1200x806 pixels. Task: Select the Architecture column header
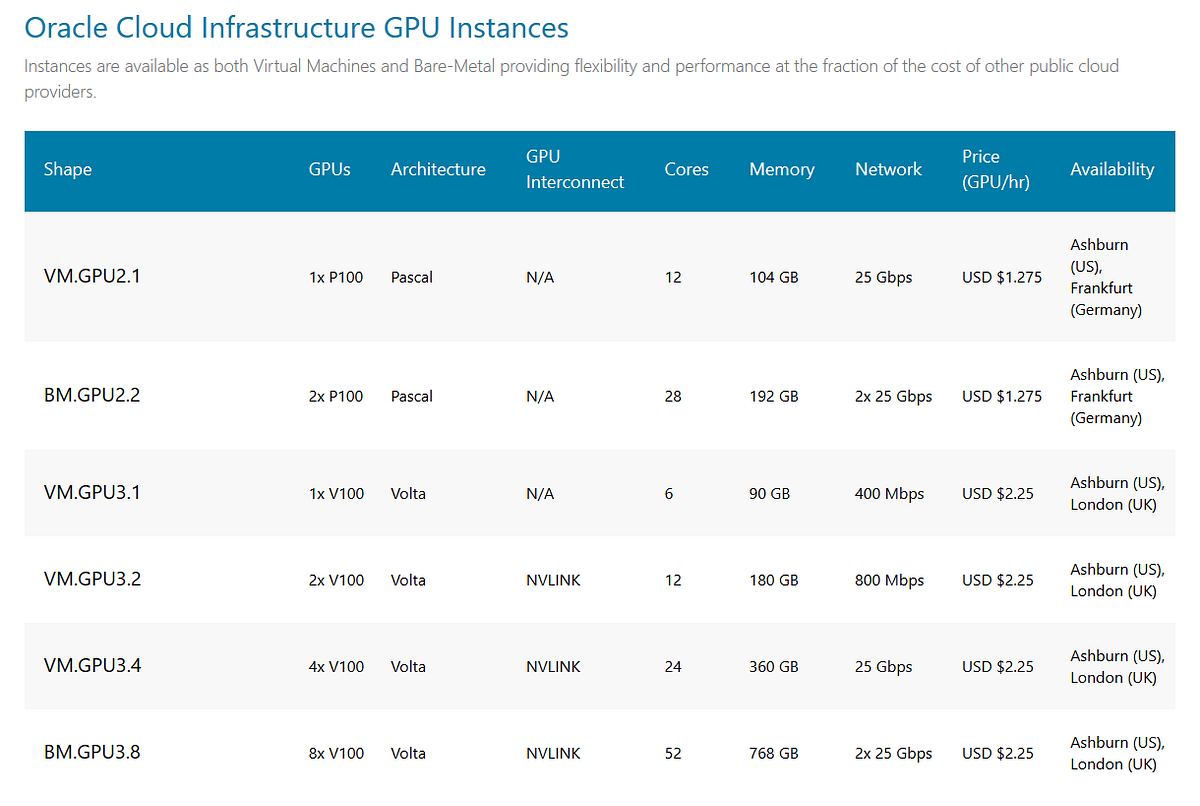tap(438, 170)
